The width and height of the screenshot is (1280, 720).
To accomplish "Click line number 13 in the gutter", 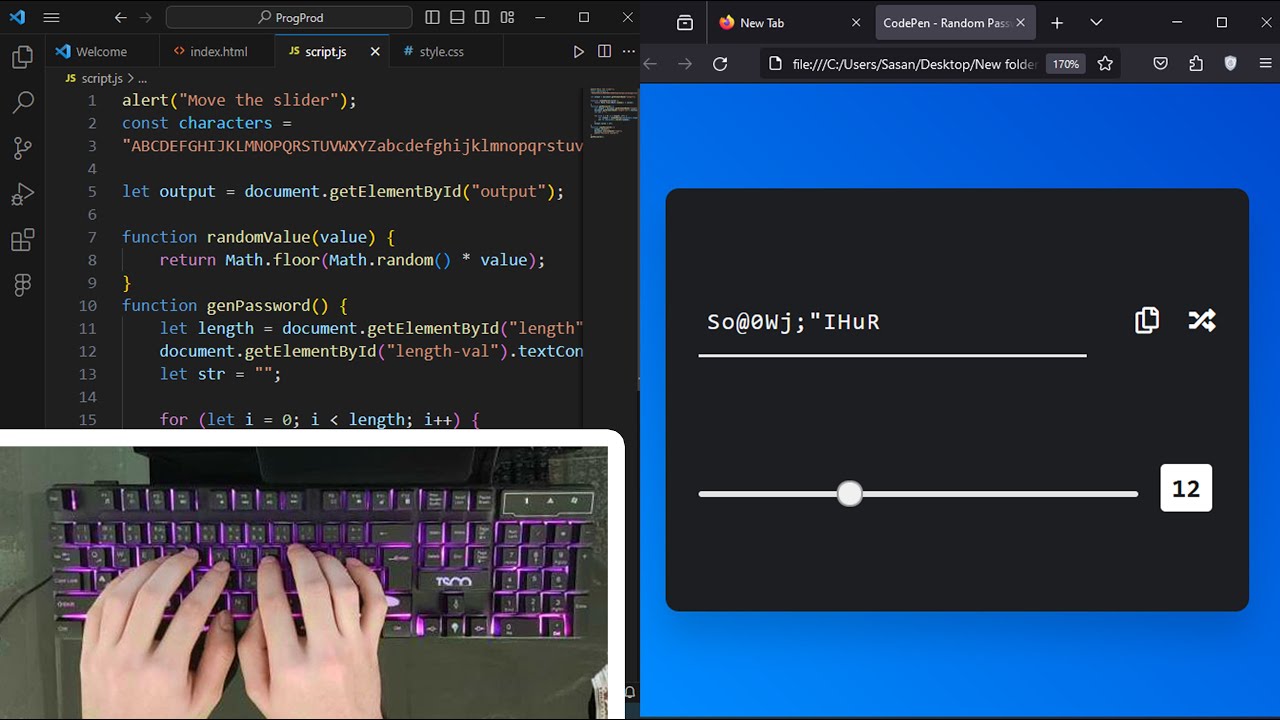I will 87,374.
